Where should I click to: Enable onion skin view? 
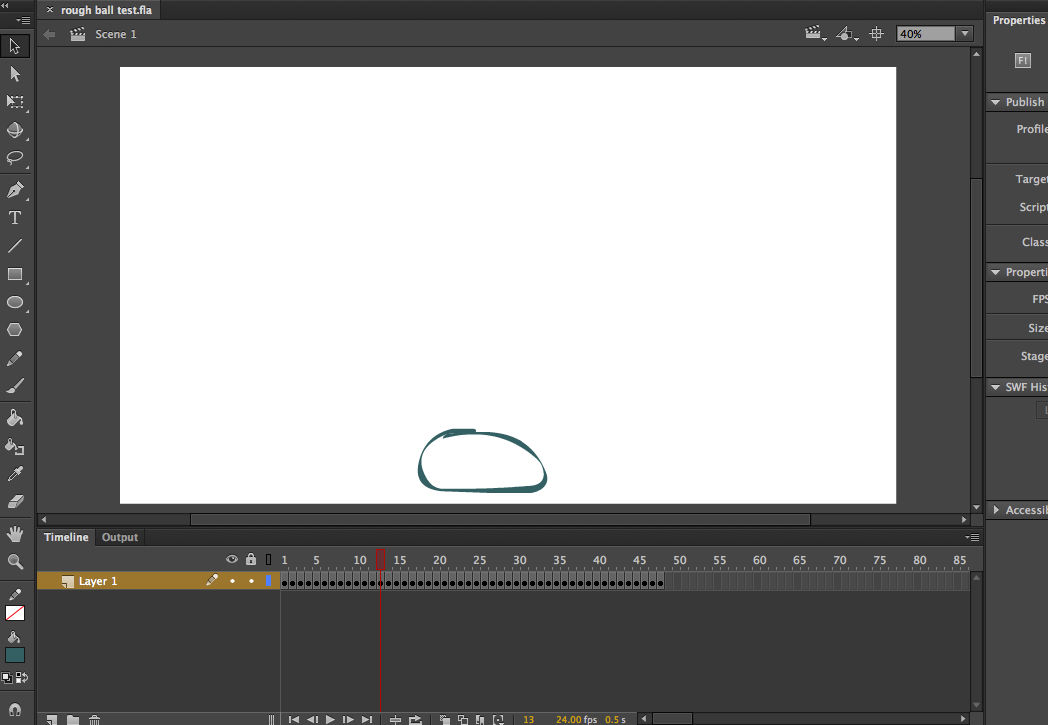(x=443, y=719)
